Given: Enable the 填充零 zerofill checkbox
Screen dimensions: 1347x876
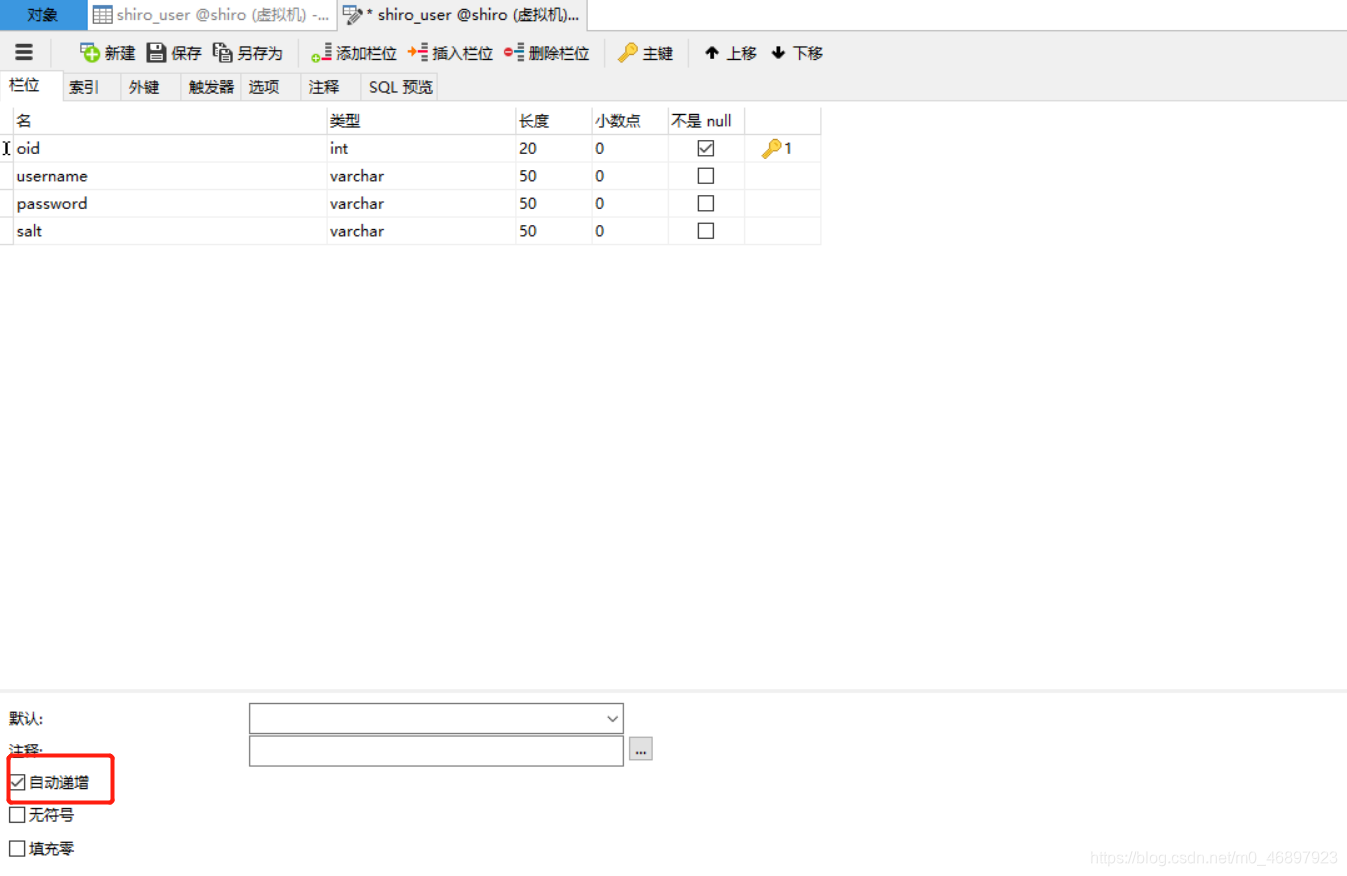Looking at the screenshot, I should point(17,848).
